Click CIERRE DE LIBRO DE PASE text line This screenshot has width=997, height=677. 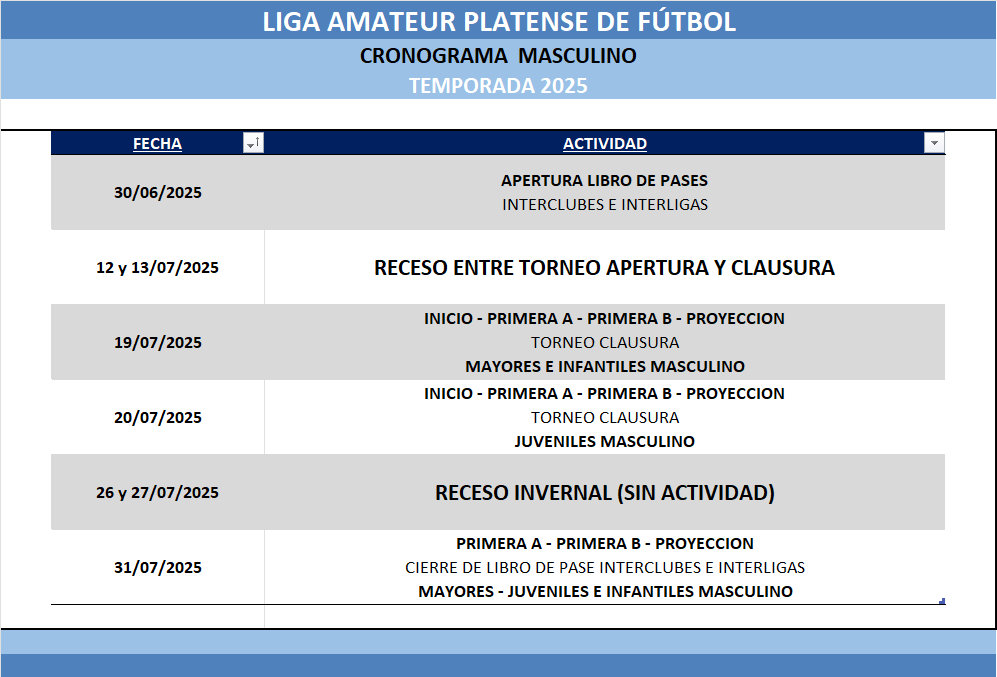604,568
